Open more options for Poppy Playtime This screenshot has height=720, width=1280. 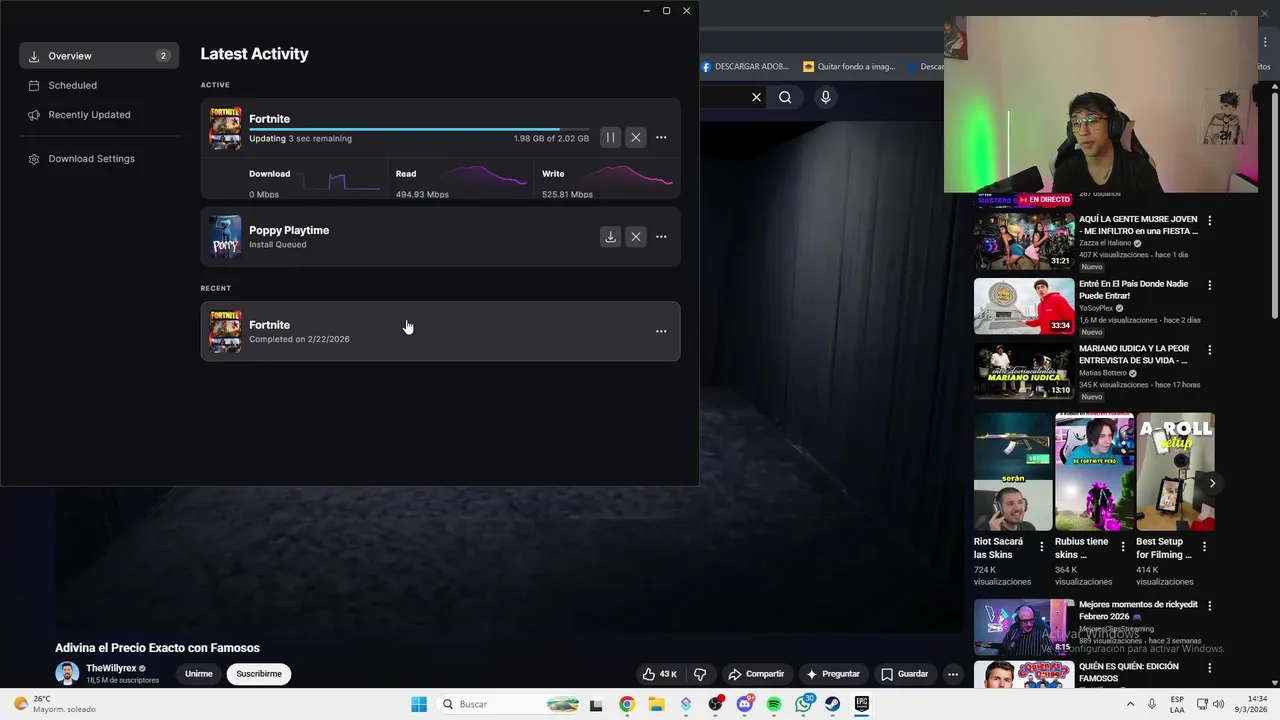pos(661,237)
